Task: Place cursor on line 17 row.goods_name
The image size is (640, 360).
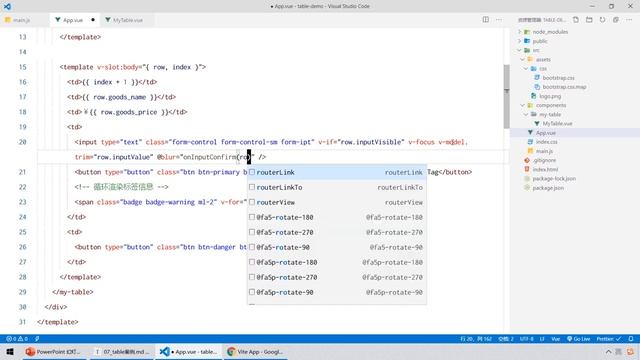Action: pos(119,97)
